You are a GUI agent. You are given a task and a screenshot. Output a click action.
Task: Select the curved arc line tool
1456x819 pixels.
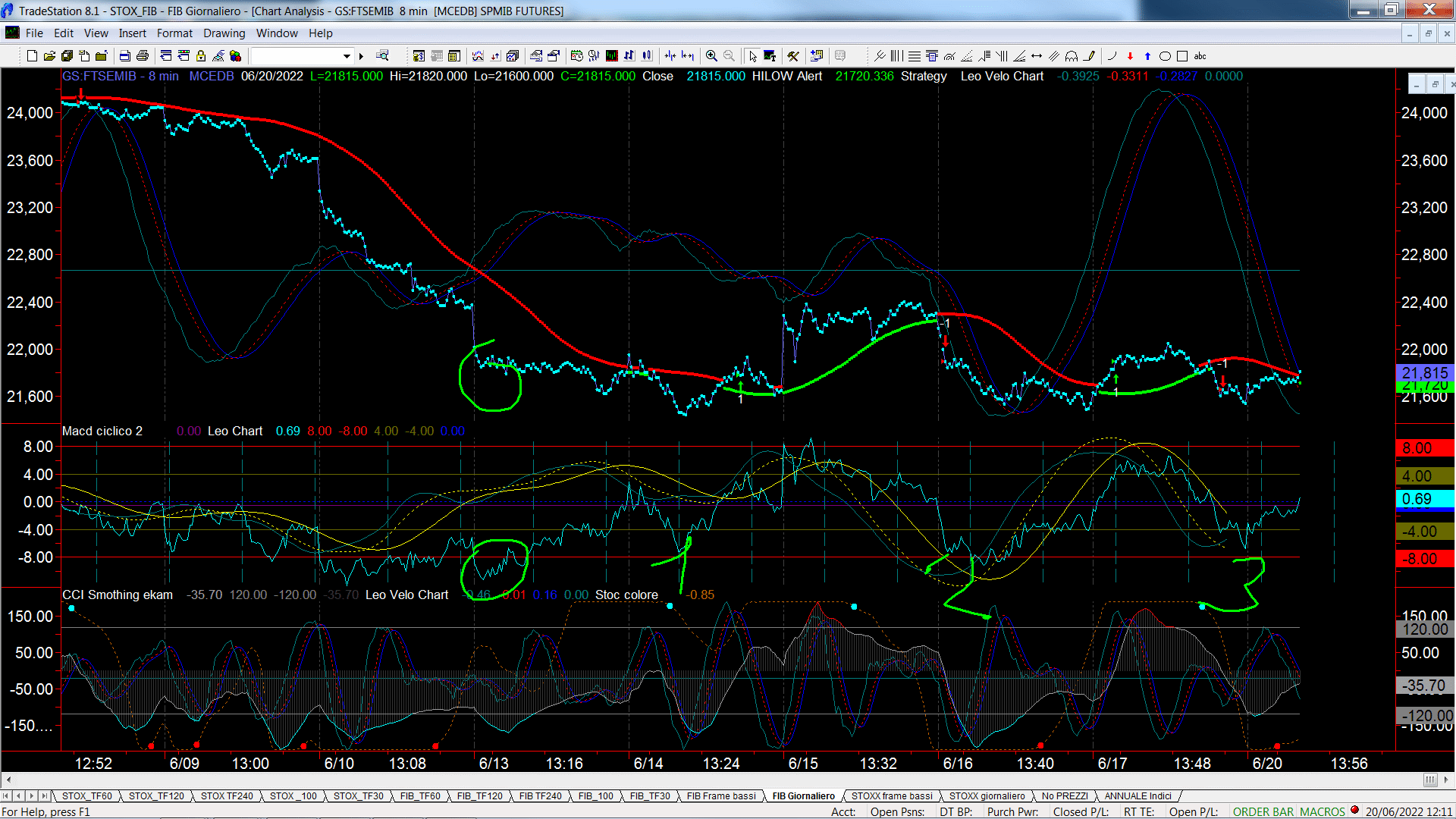pyautogui.click(x=1112, y=56)
